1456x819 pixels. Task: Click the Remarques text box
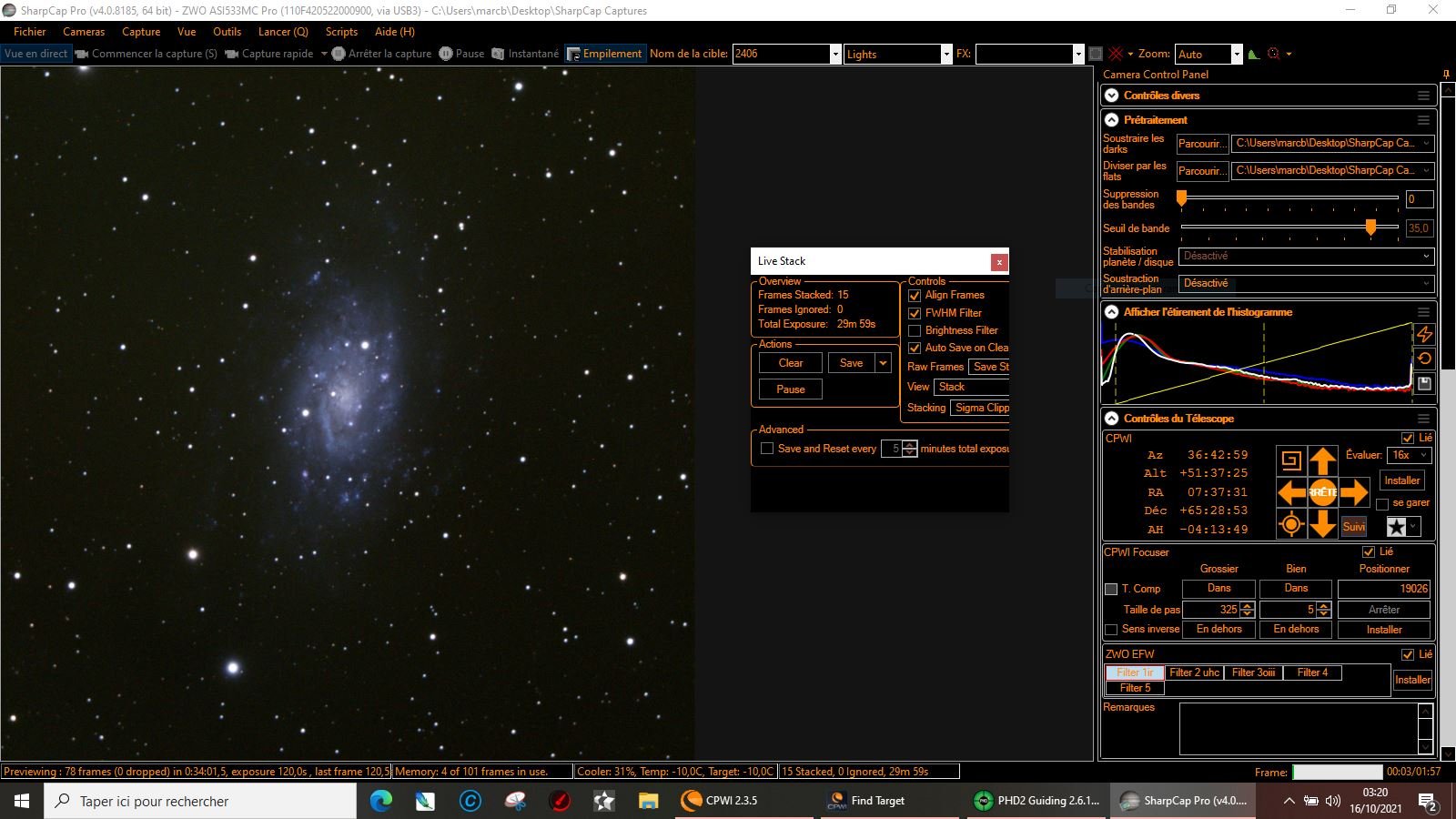coord(1299,729)
